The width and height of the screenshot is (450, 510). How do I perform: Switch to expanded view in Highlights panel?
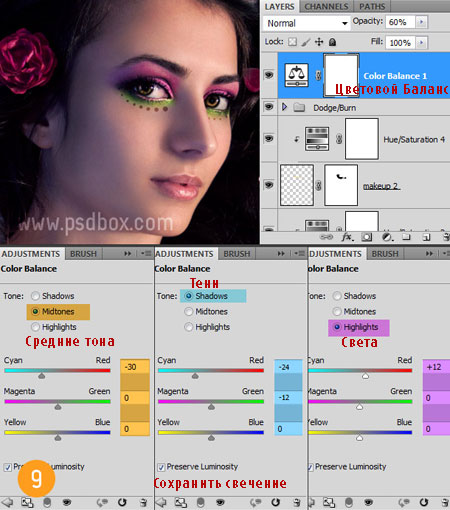click(329, 502)
